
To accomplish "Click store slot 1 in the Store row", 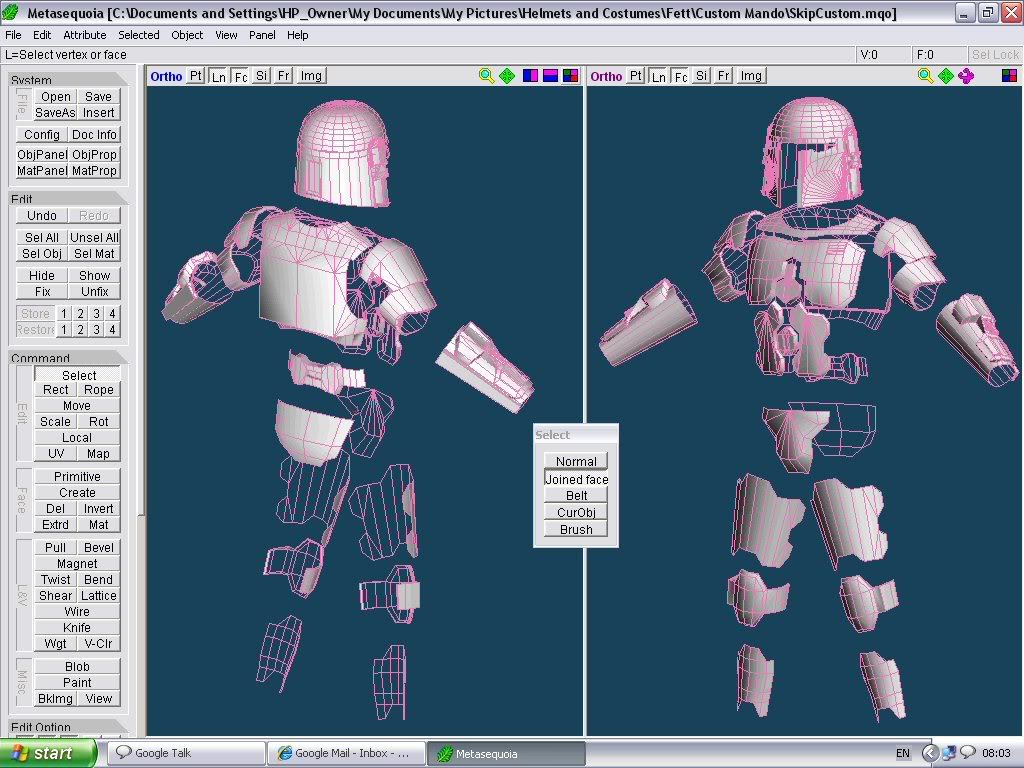I will click(x=64, y=313).
